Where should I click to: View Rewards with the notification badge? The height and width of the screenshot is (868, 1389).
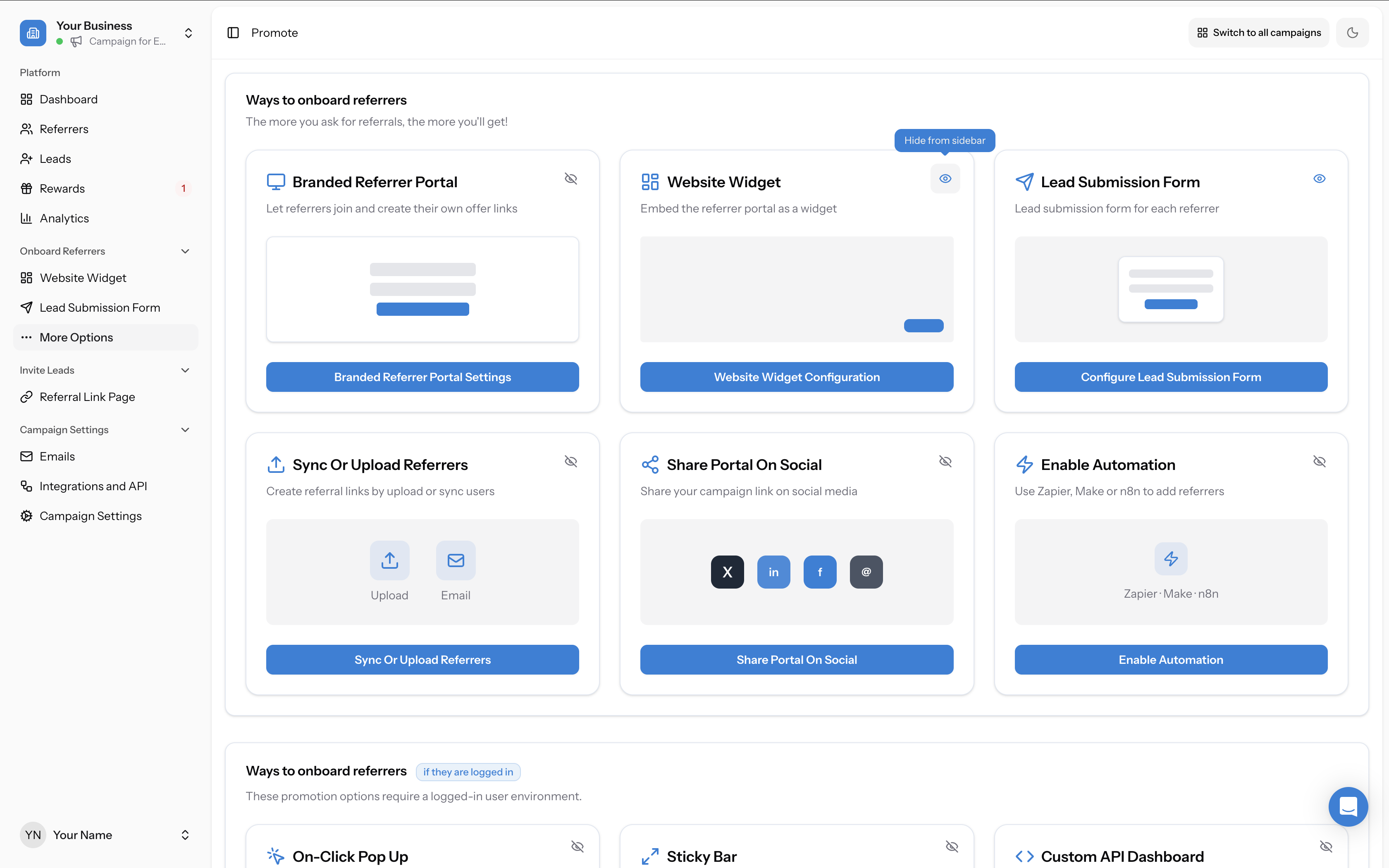[x=63, y=188]
